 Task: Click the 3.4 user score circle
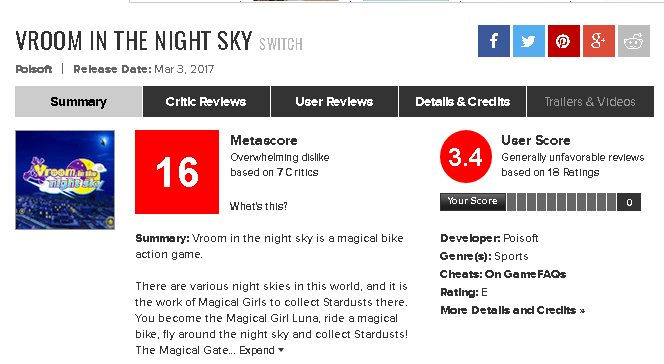click(466, 157)
